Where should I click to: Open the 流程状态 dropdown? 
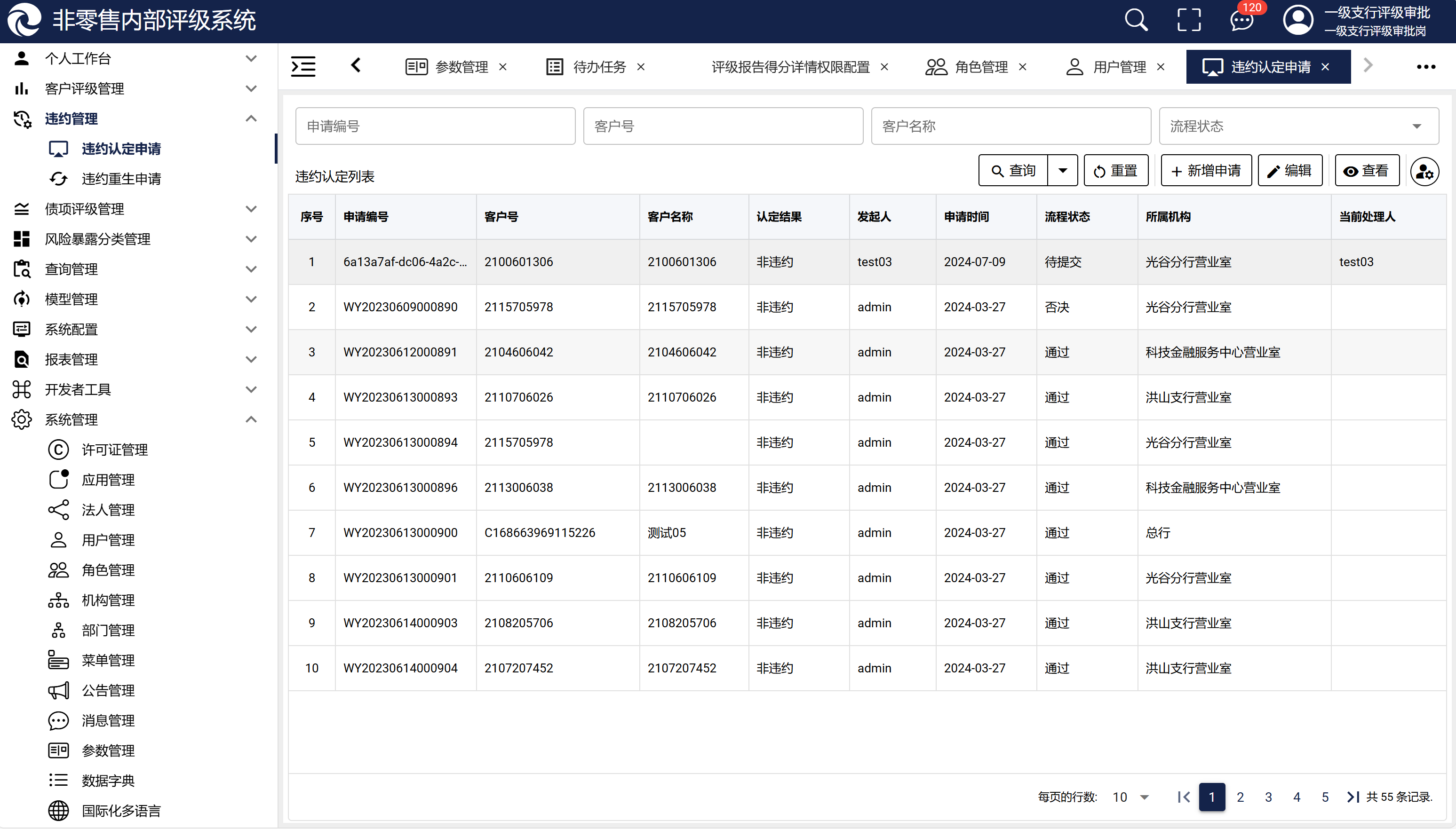[1298, 126]
